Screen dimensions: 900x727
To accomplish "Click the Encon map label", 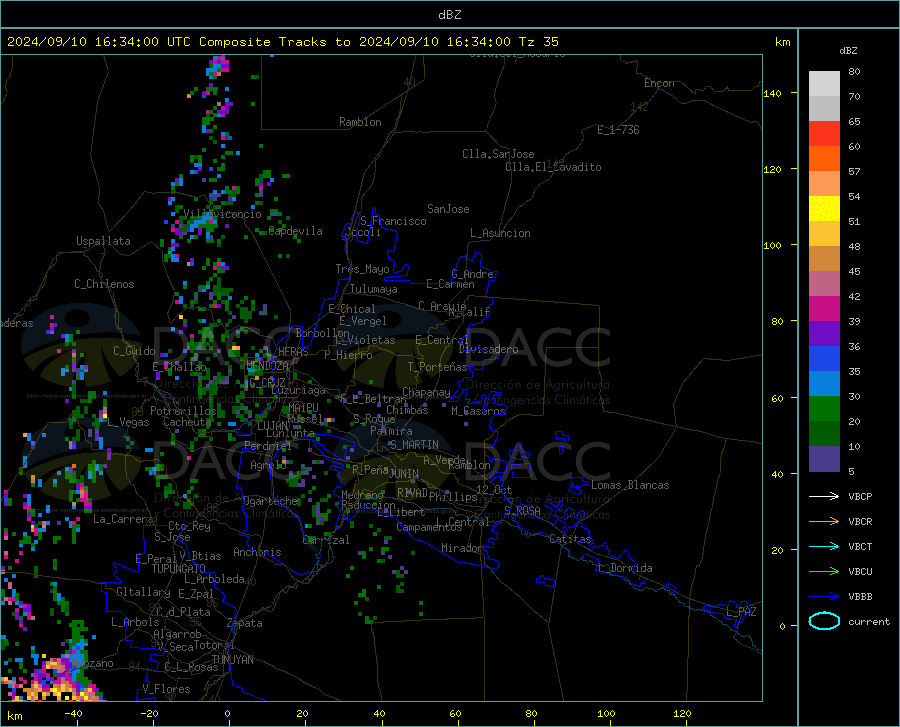I will (659, 83).
